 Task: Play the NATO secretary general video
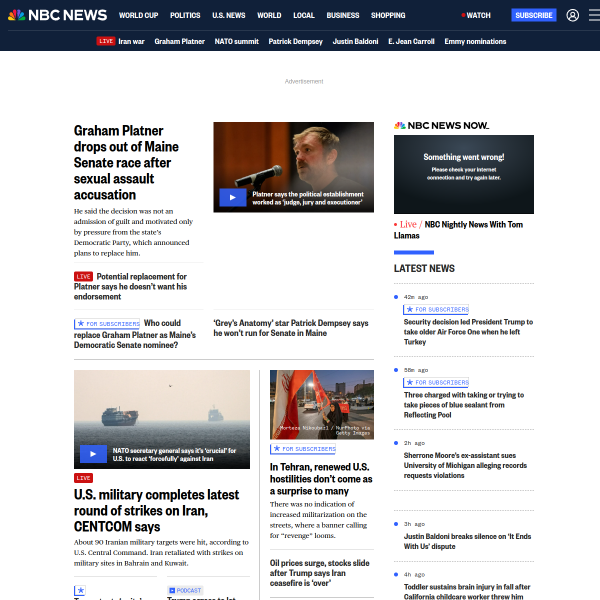[93, 454]
